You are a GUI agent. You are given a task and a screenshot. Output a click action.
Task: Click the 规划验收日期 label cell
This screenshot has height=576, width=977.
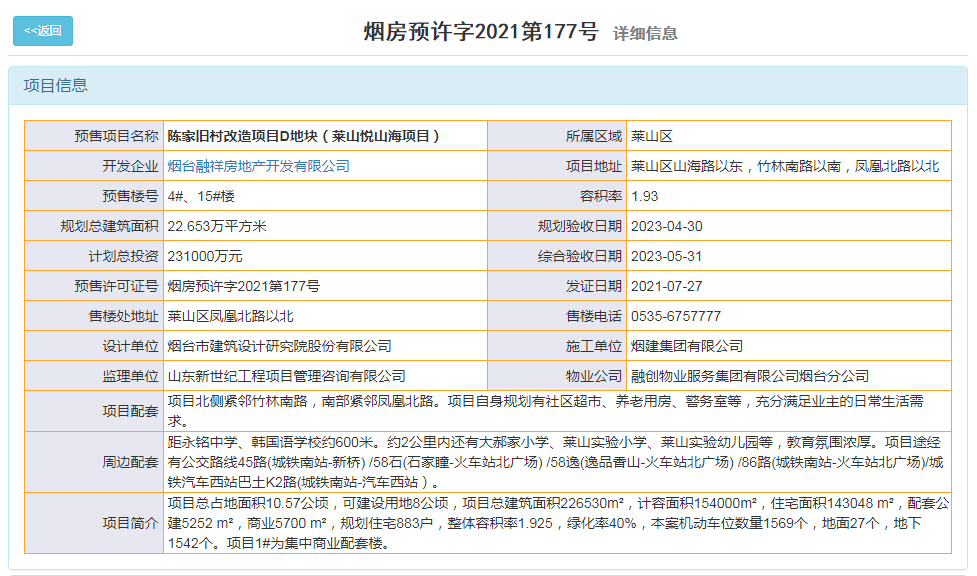557,226
